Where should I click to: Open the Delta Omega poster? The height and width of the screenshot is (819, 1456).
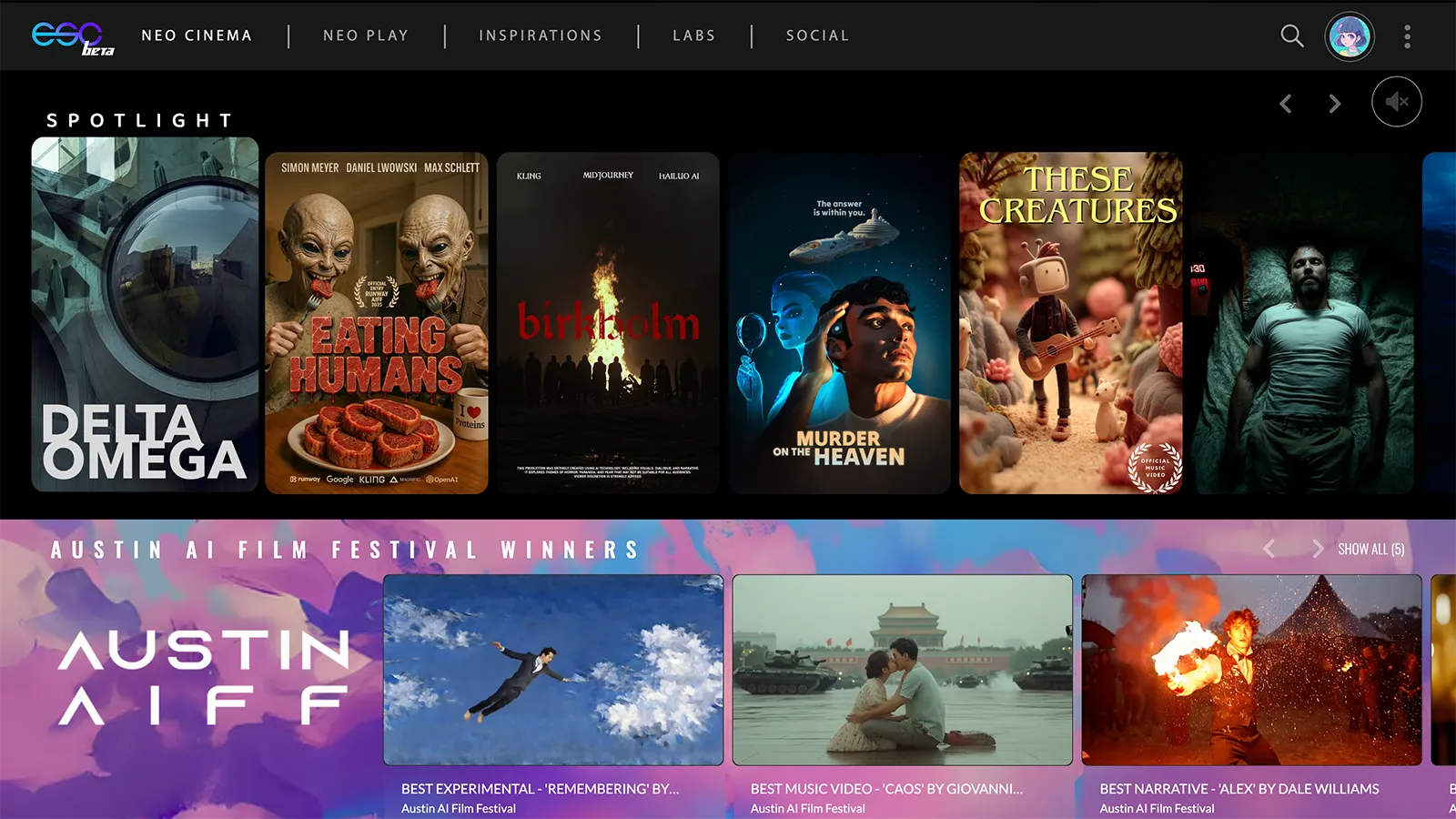[145, 315]
